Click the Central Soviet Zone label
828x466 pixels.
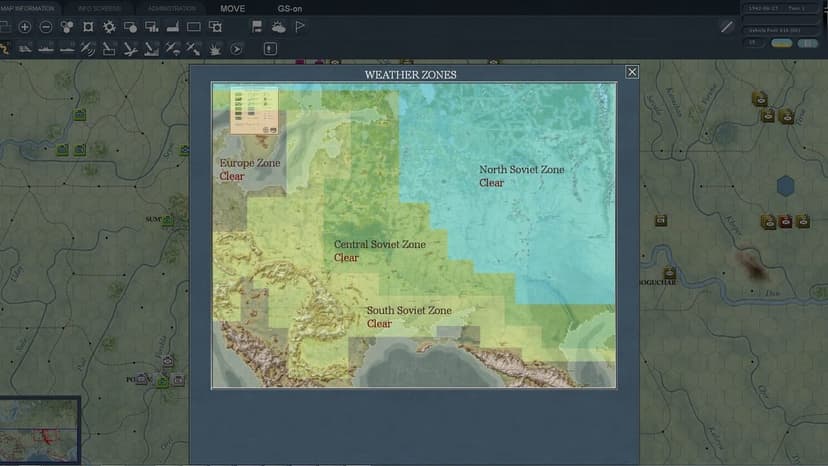380,244
